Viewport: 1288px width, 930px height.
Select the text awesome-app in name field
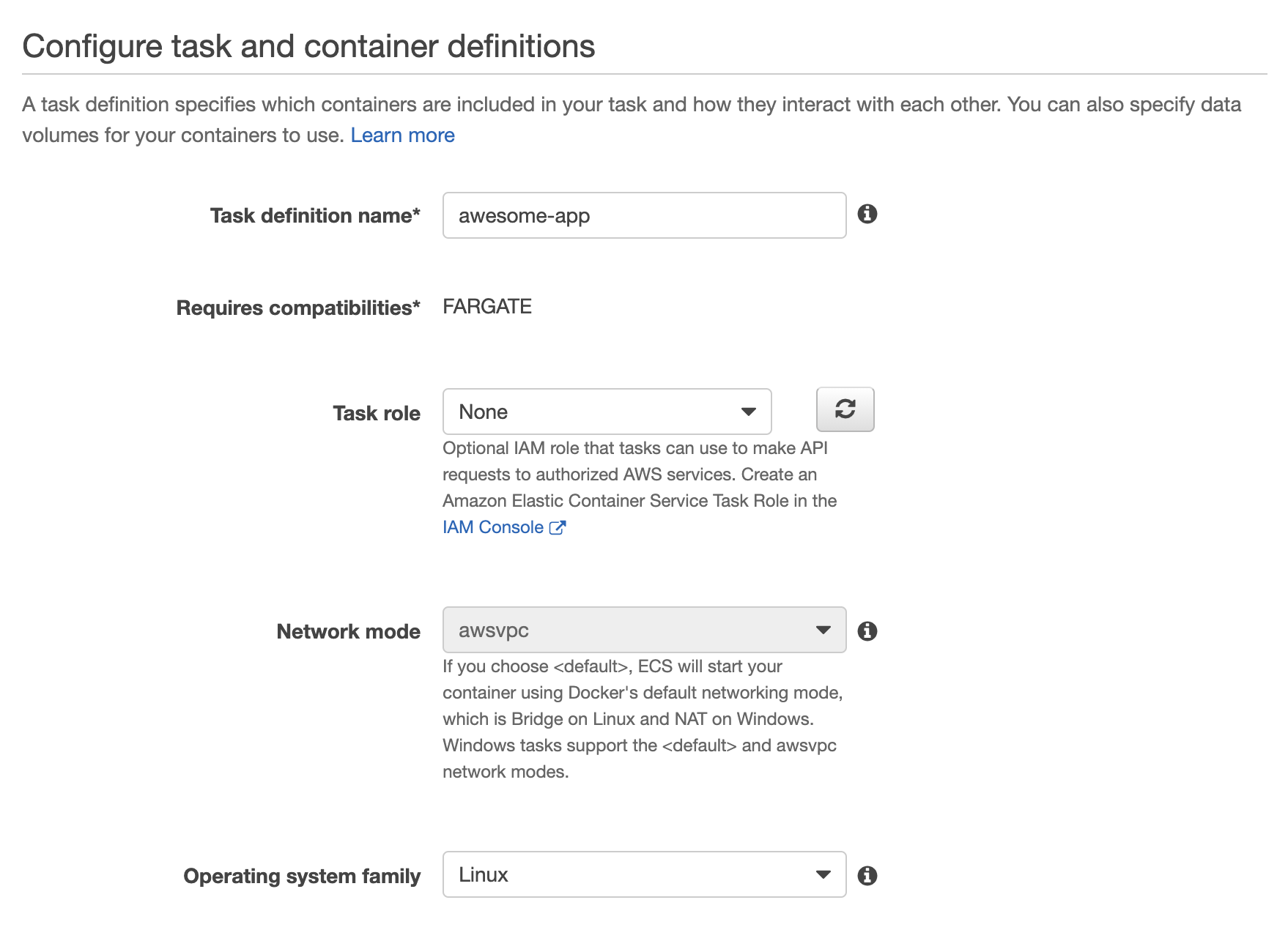click(x=525, y=215)
